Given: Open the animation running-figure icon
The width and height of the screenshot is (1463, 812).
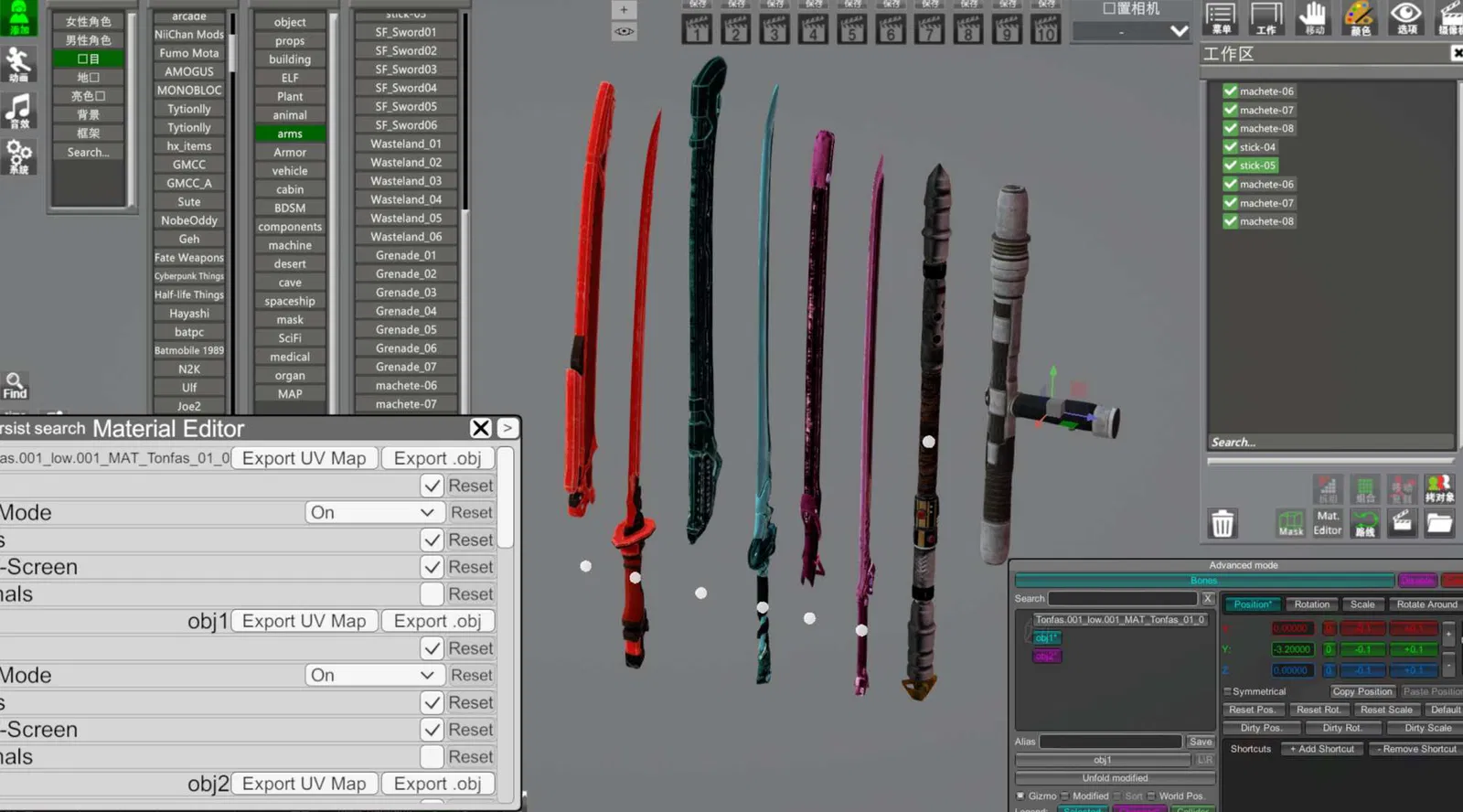Looking at the screenshot, I should pos(18,64).
